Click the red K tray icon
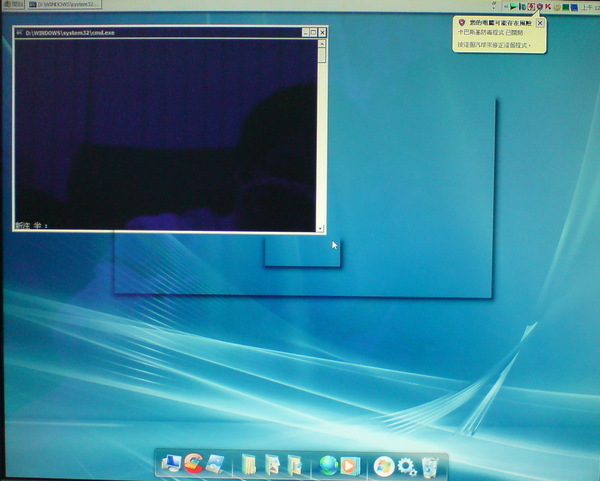Screen dimensions: 600x481 [x=548, y=7]
